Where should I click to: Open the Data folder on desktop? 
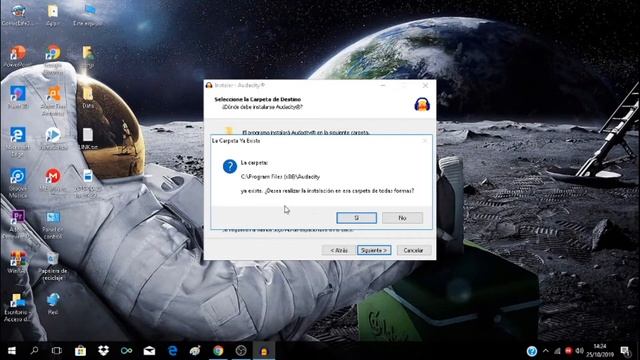click(x=88, y=94)
